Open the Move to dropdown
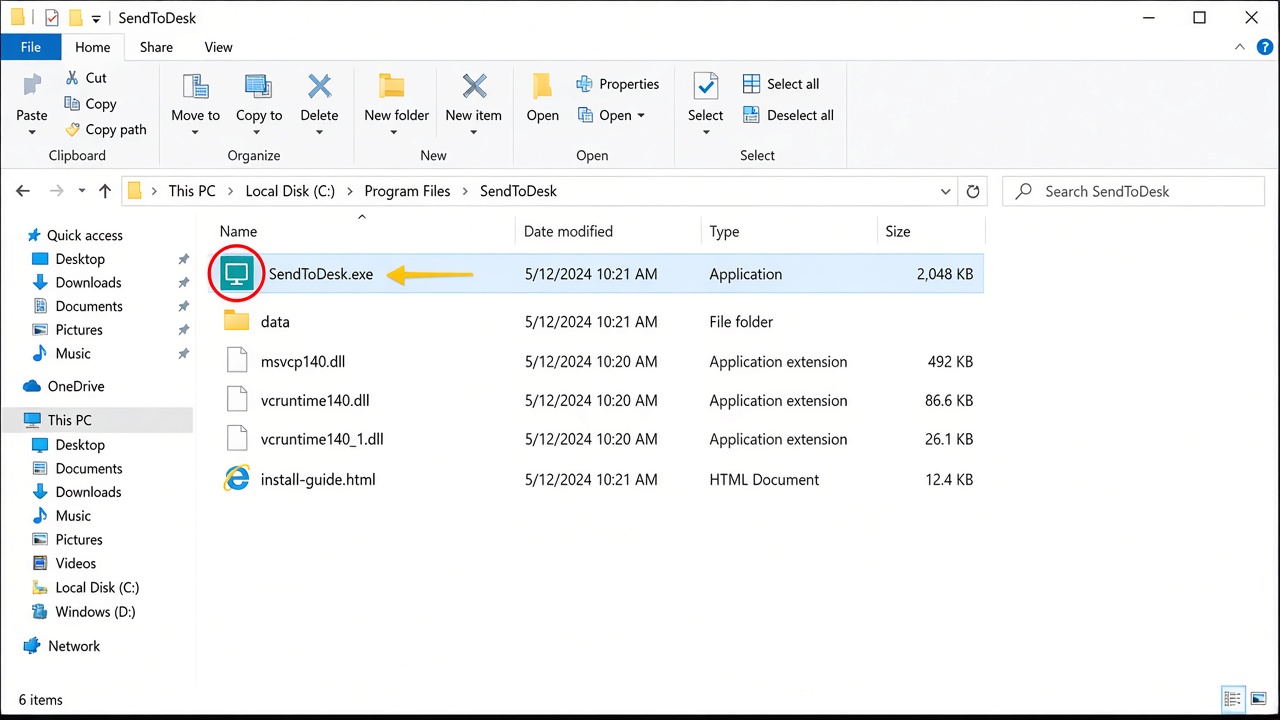The width and height of the screenshot is (1280, 720). (x=195, y=132)
